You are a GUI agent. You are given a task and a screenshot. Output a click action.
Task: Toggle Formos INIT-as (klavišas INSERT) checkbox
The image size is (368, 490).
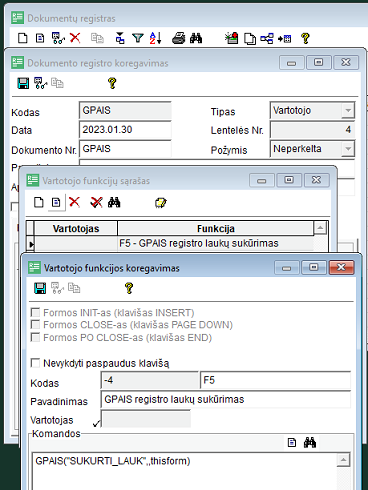point(35,312)
